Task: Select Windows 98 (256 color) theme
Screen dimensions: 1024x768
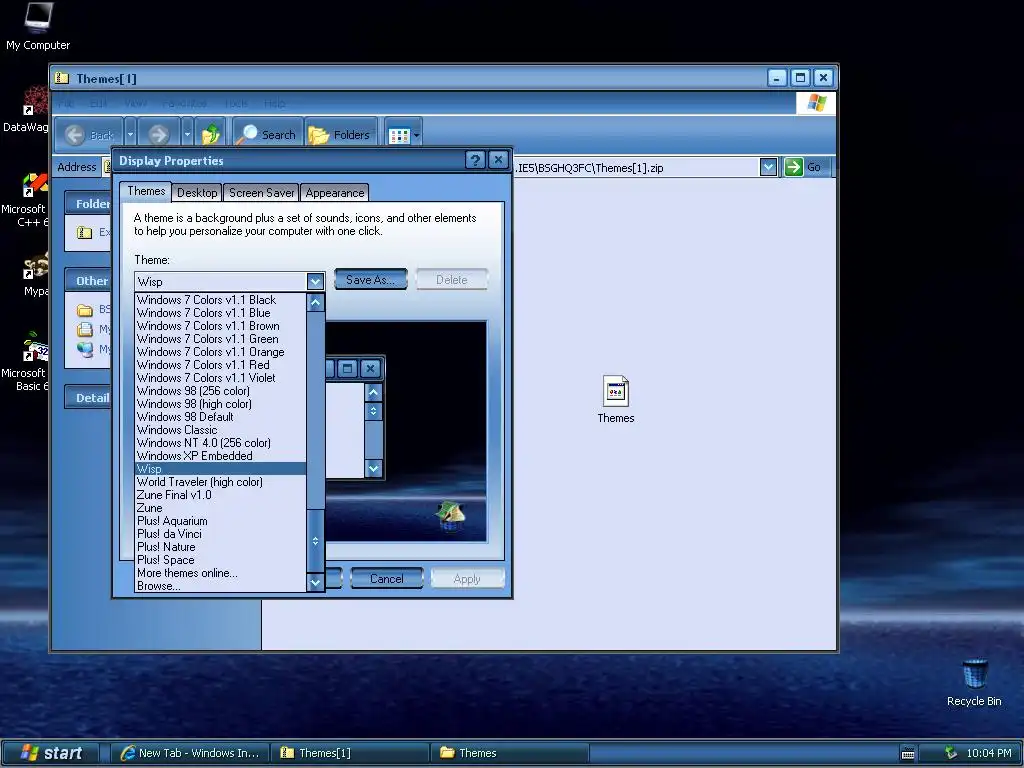Action: (220, 391)
